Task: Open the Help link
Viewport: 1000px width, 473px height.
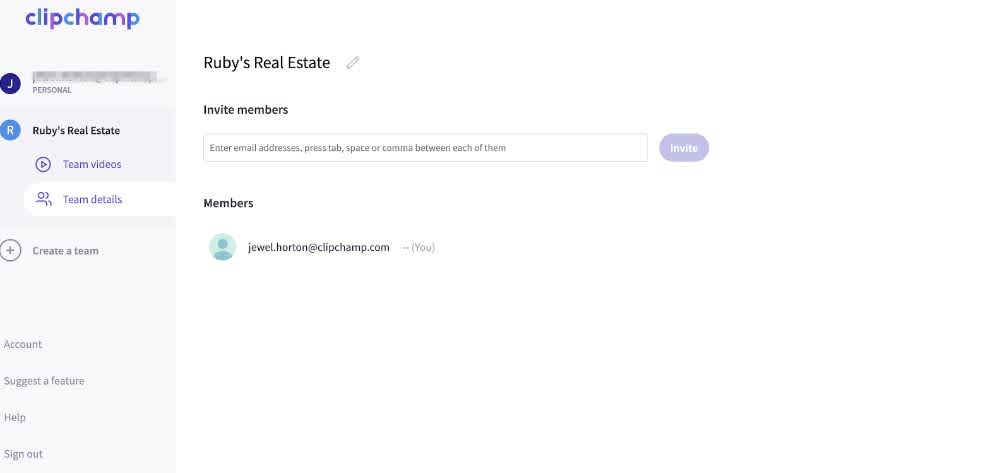Action: click(x=15, y=418)
